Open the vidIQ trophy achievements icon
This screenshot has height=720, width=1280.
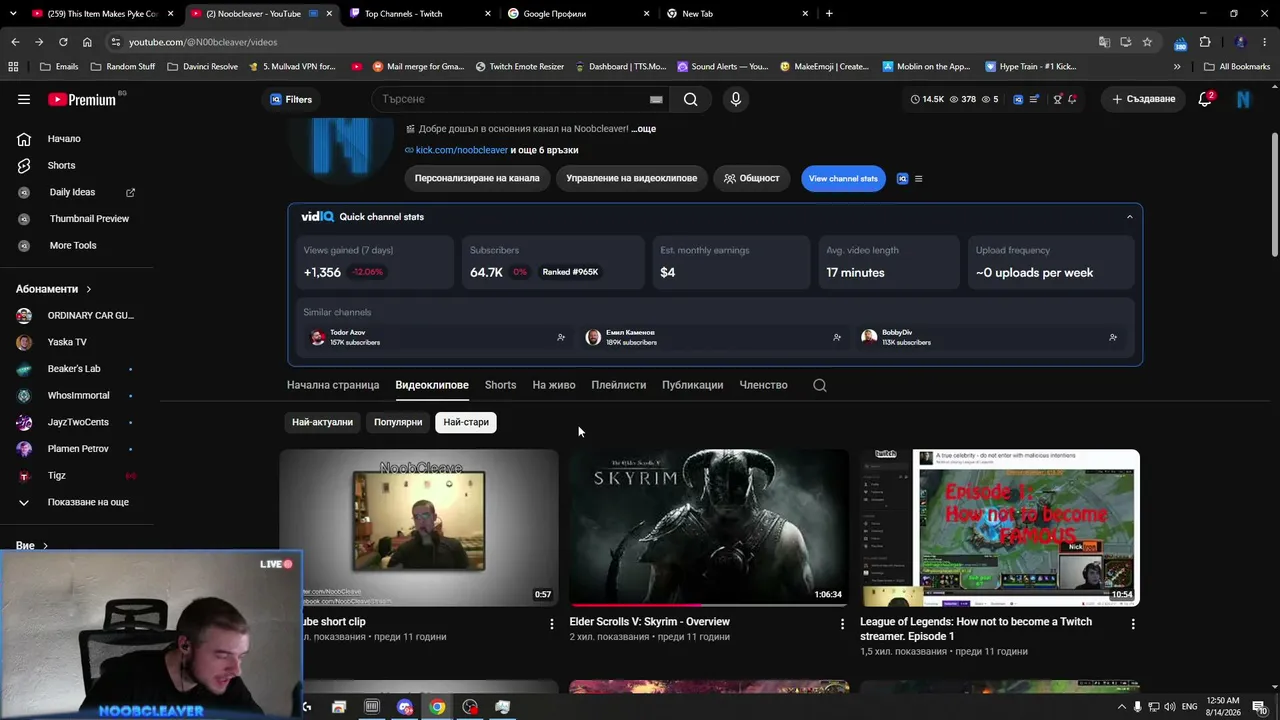coord(1057,99)
